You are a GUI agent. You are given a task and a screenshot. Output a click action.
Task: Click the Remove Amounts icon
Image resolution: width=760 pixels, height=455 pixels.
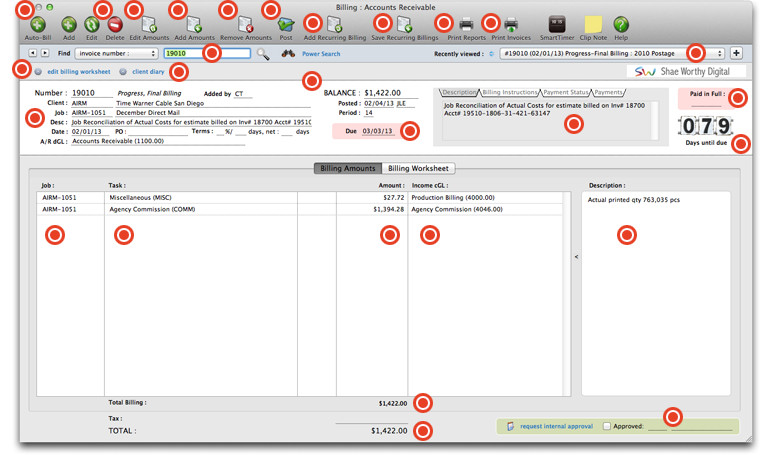tap(245, 25)
